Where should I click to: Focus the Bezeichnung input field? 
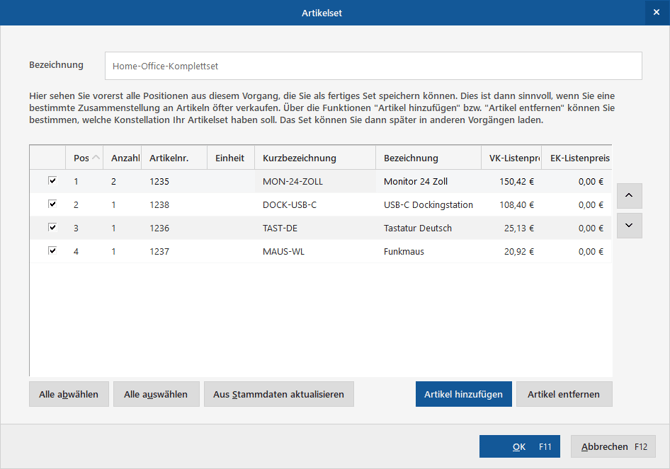pos(373,66)
